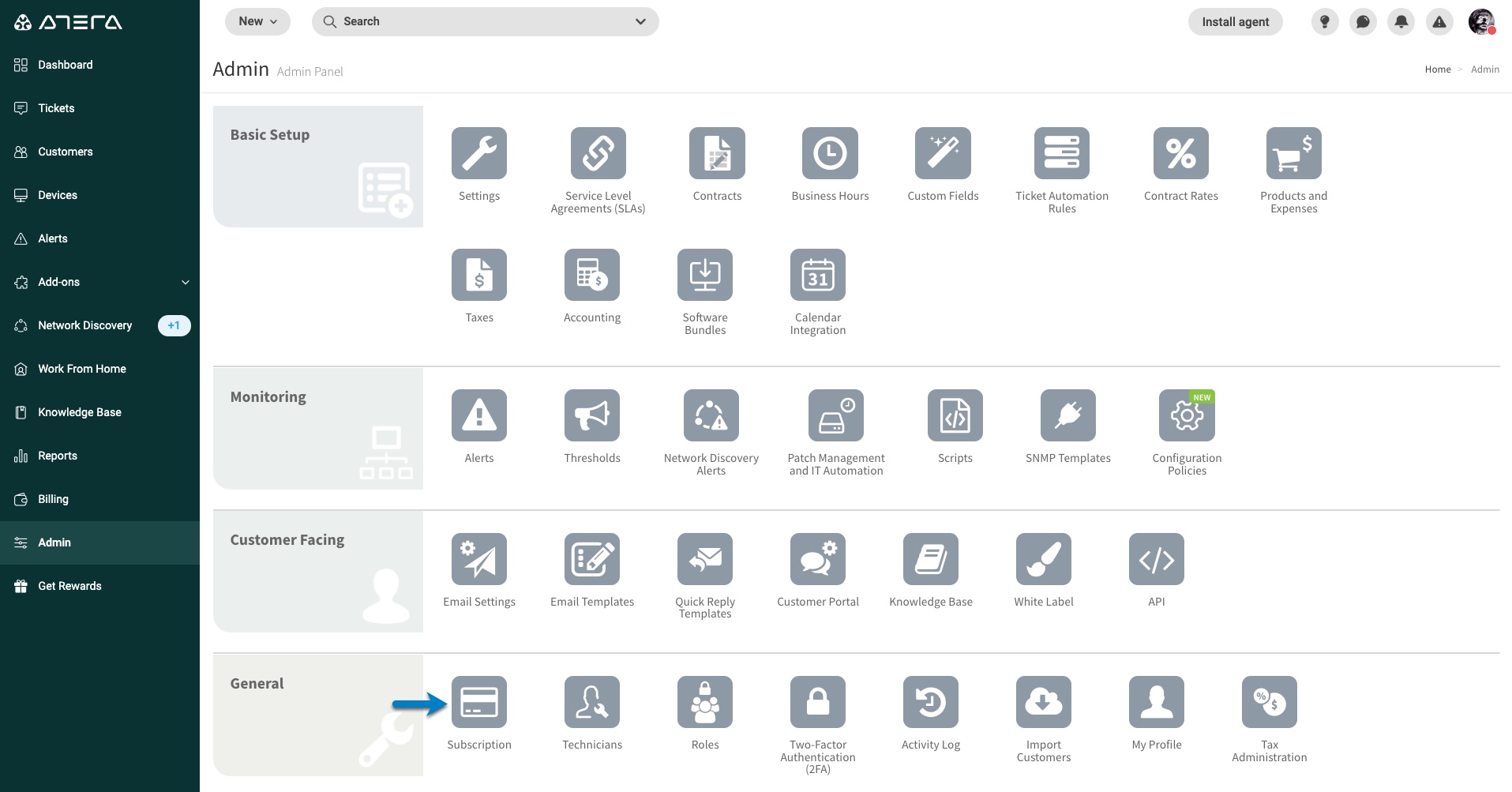Open Work From Home in sidebar

(x=99, y=369)
